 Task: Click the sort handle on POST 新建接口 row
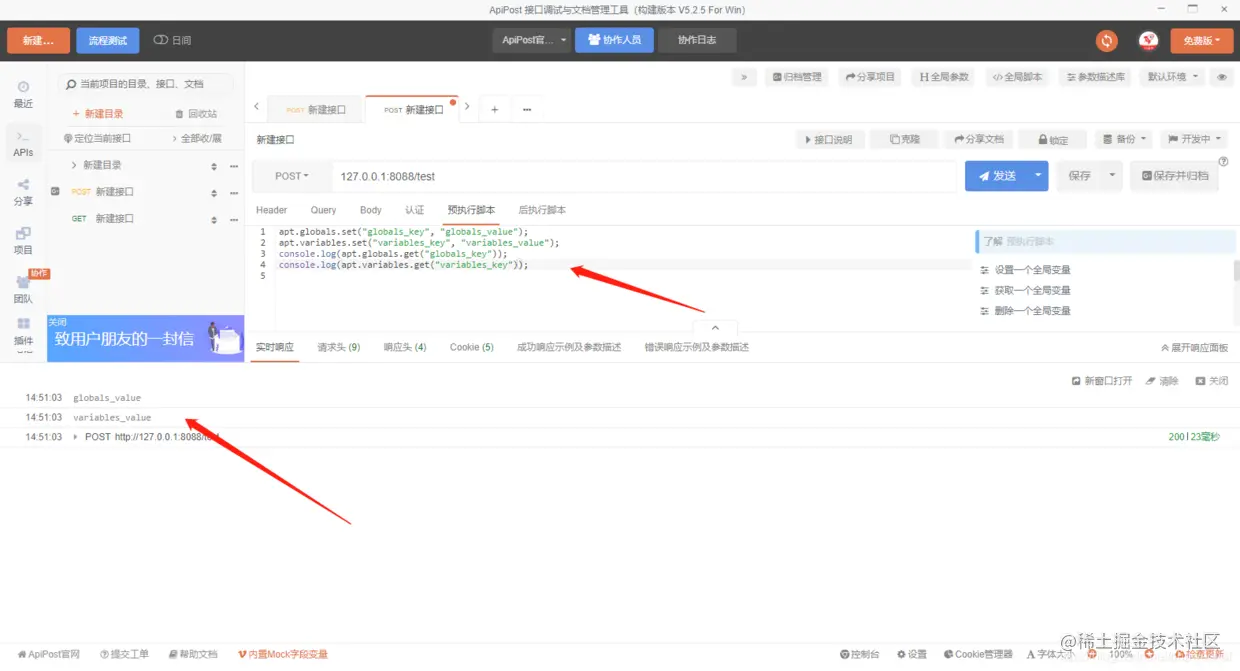(x=213, y=193)
